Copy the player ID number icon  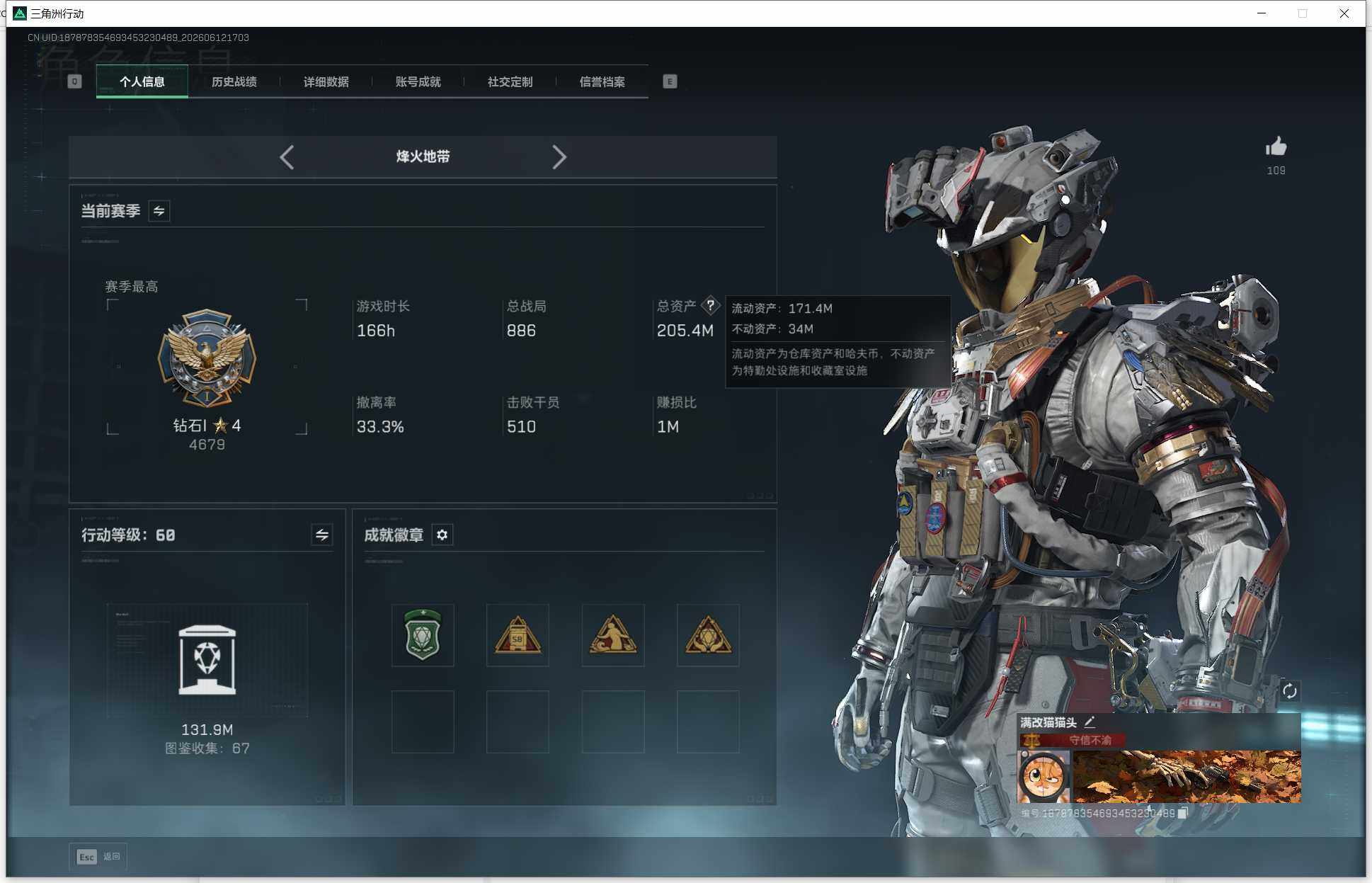click(x=1182, y=814)
